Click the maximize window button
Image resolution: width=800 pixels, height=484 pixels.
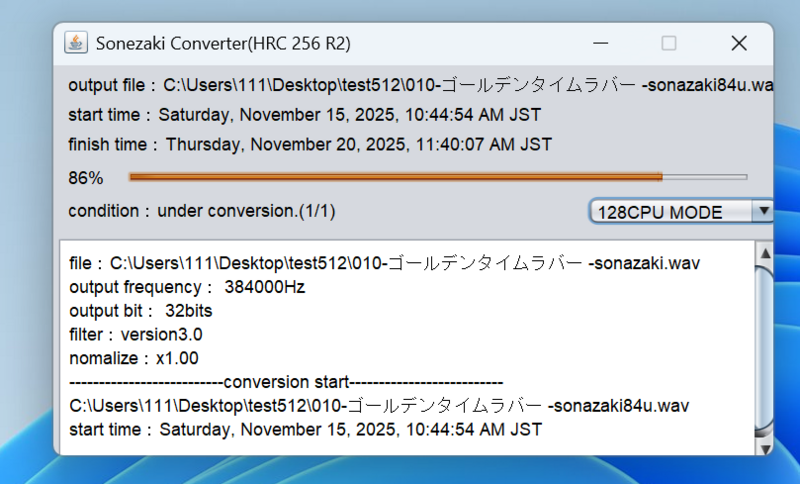669,43
